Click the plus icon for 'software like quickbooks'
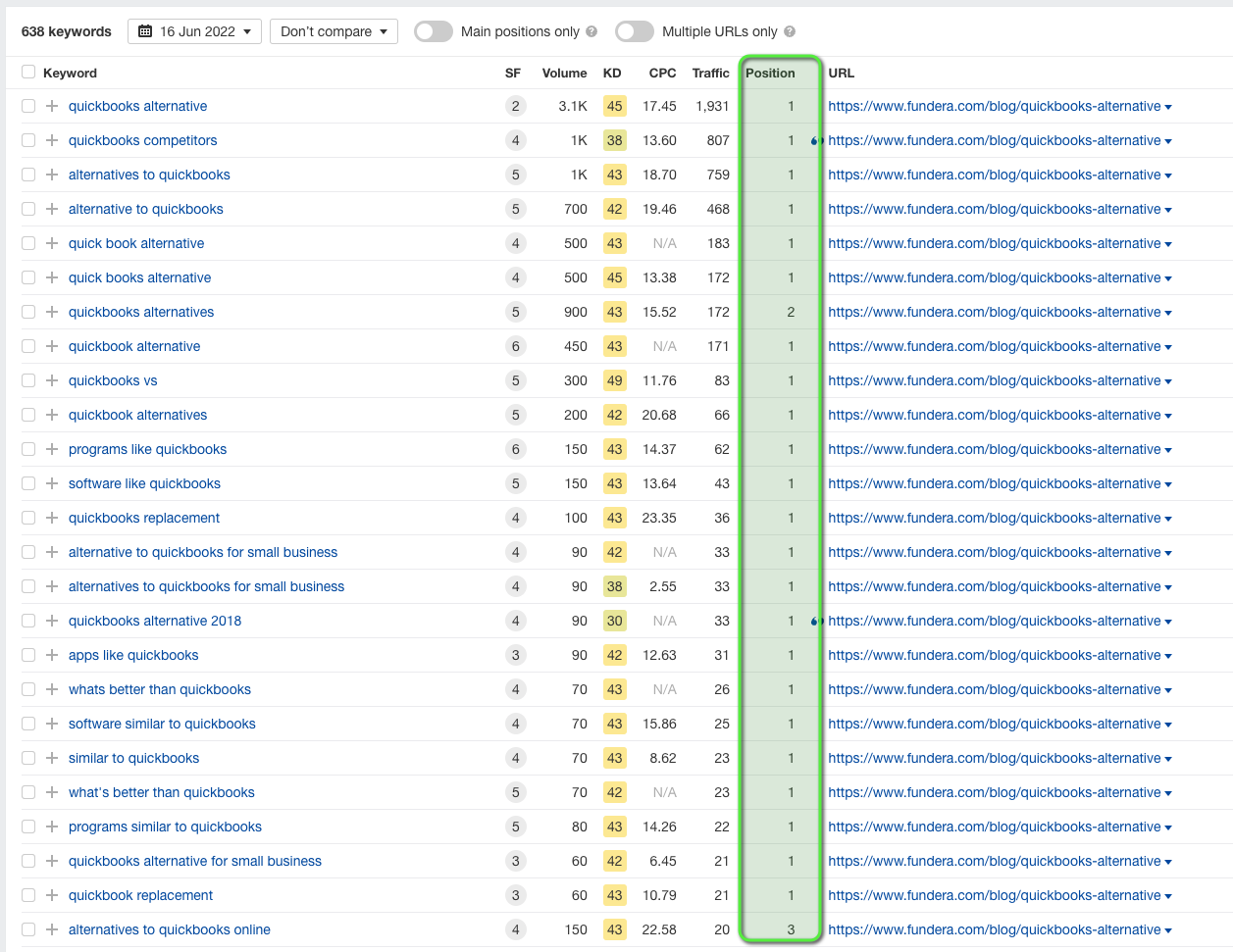 point(52,483)
